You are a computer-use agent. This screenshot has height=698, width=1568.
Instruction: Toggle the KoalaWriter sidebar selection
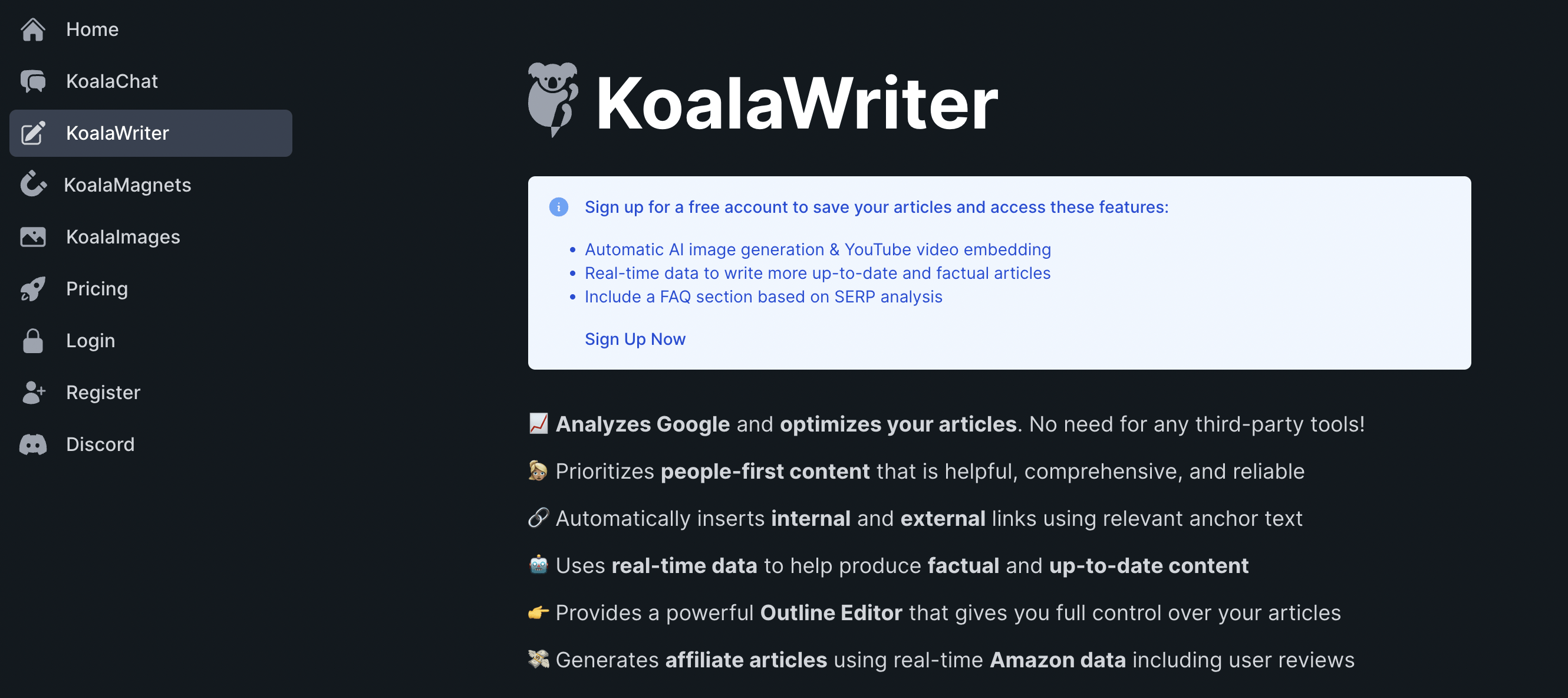(x=151, y=132)
